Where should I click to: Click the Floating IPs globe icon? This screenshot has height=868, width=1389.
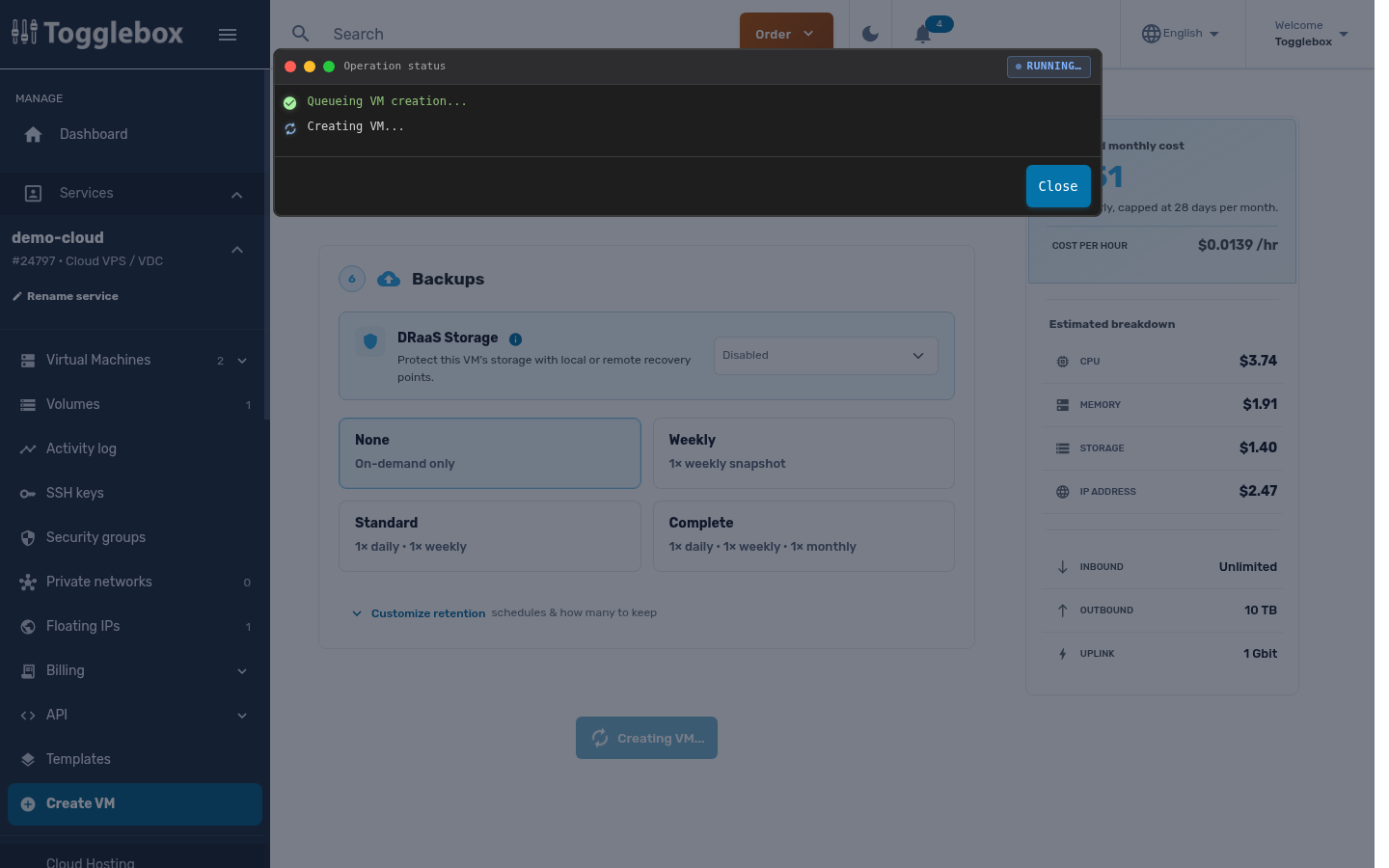coord(28,627)
